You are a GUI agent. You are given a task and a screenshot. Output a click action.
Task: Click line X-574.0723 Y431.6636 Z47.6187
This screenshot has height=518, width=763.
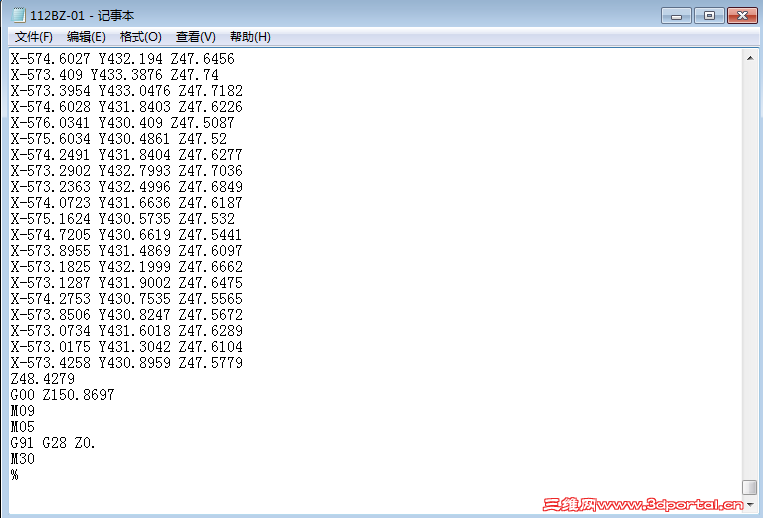pos(127,203)
